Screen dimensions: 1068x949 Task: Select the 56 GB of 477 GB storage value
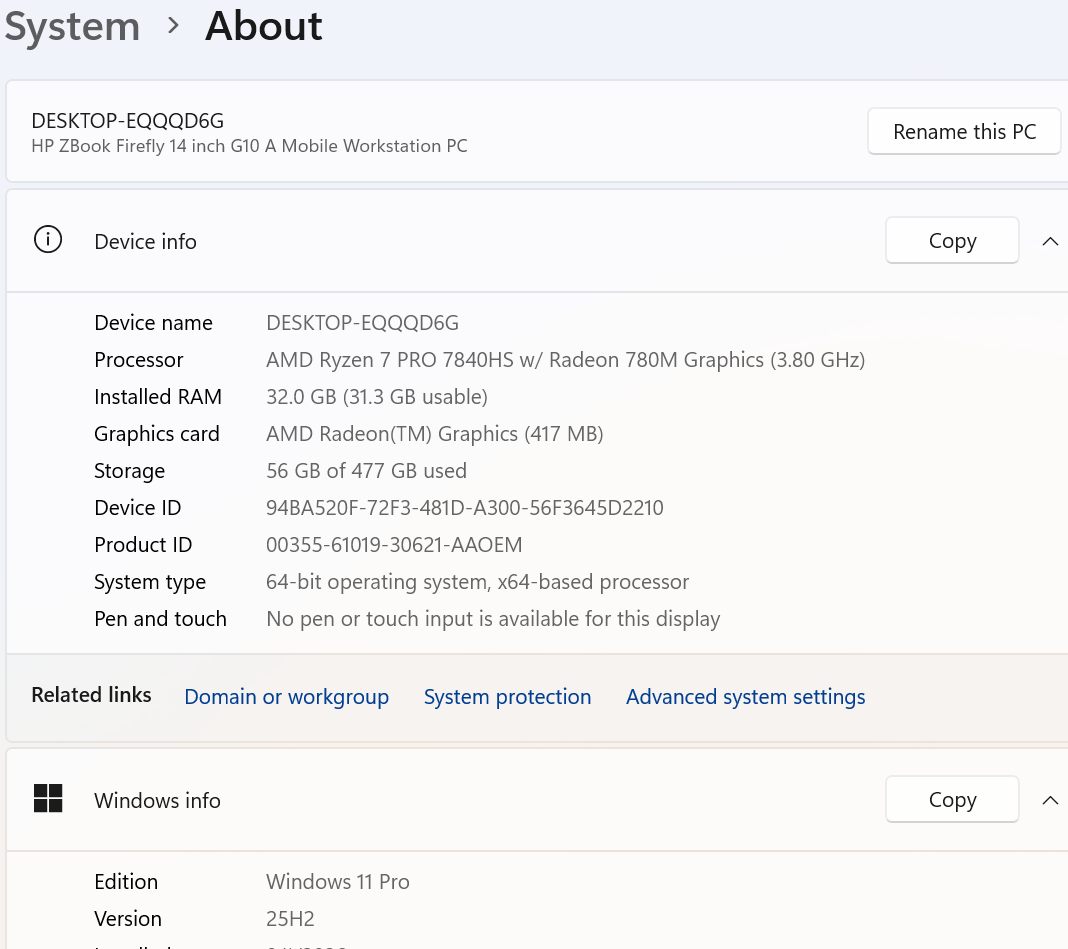(366, 471)
